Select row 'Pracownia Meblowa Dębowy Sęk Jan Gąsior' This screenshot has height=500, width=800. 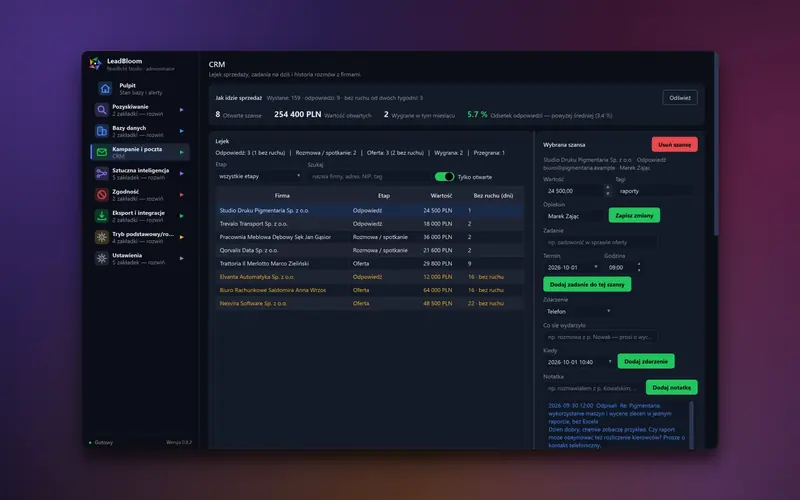[370, 237]
